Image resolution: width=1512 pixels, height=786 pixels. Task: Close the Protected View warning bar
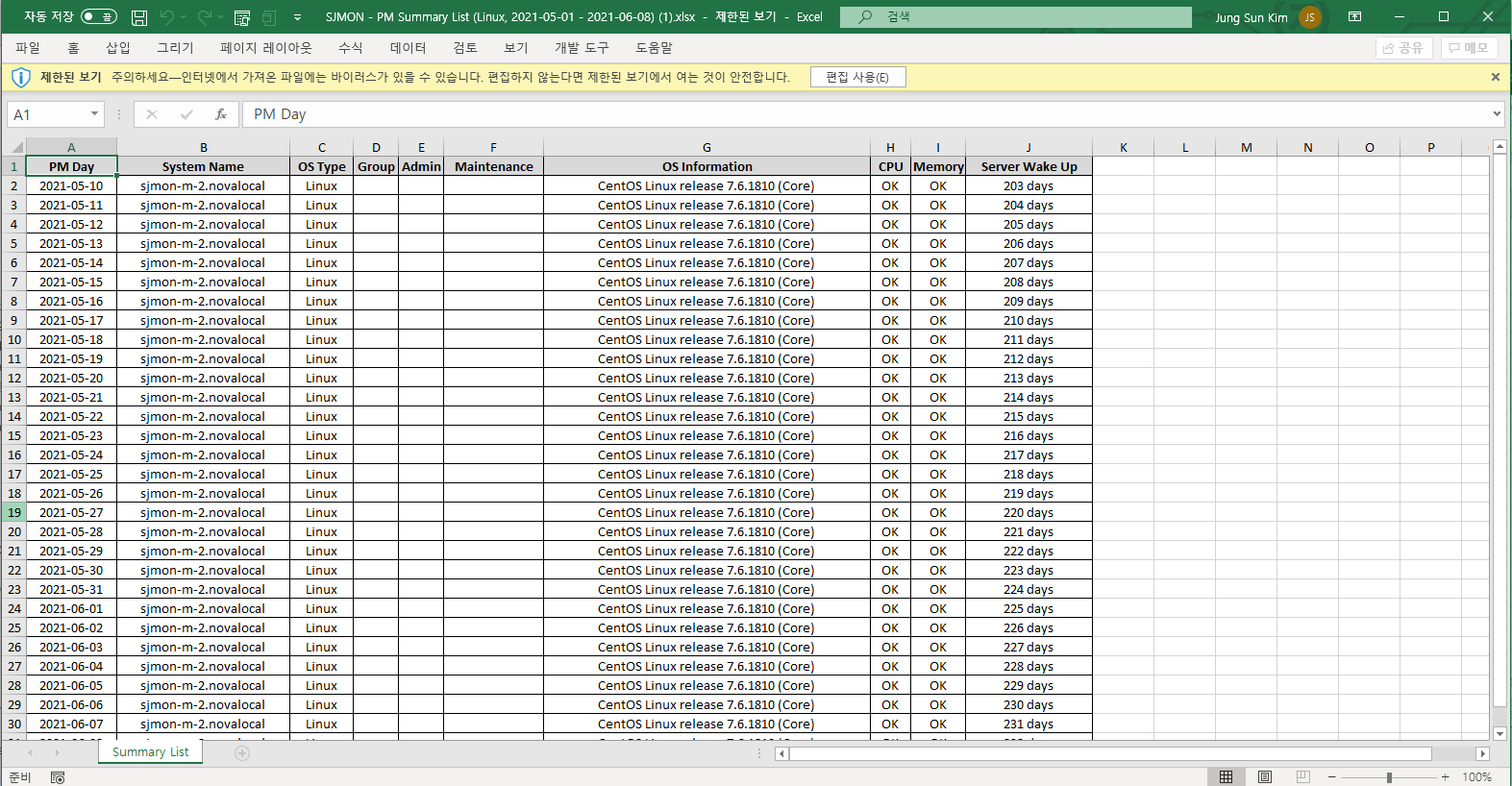tap(1495, 77)
